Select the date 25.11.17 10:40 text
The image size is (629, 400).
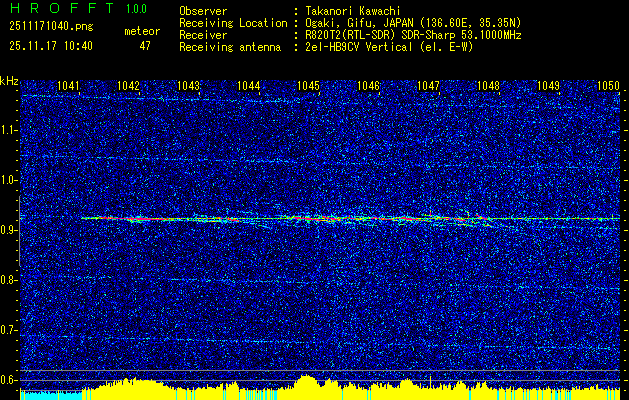(x=51, y=45)
